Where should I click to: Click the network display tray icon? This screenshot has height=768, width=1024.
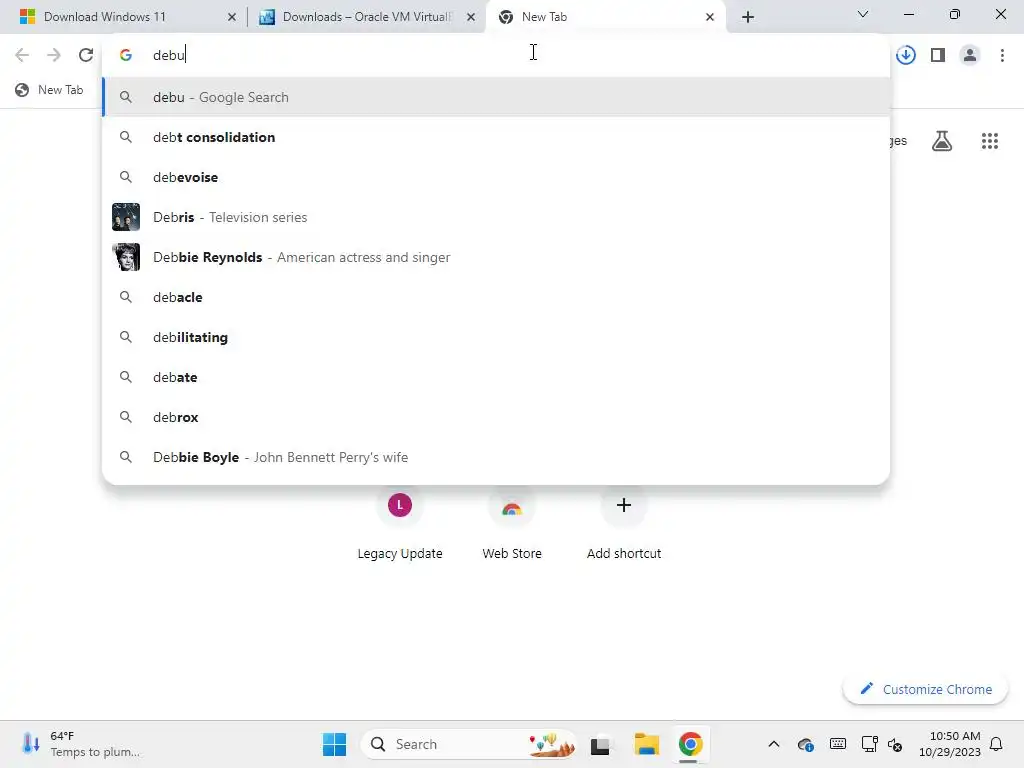(869, 744)
